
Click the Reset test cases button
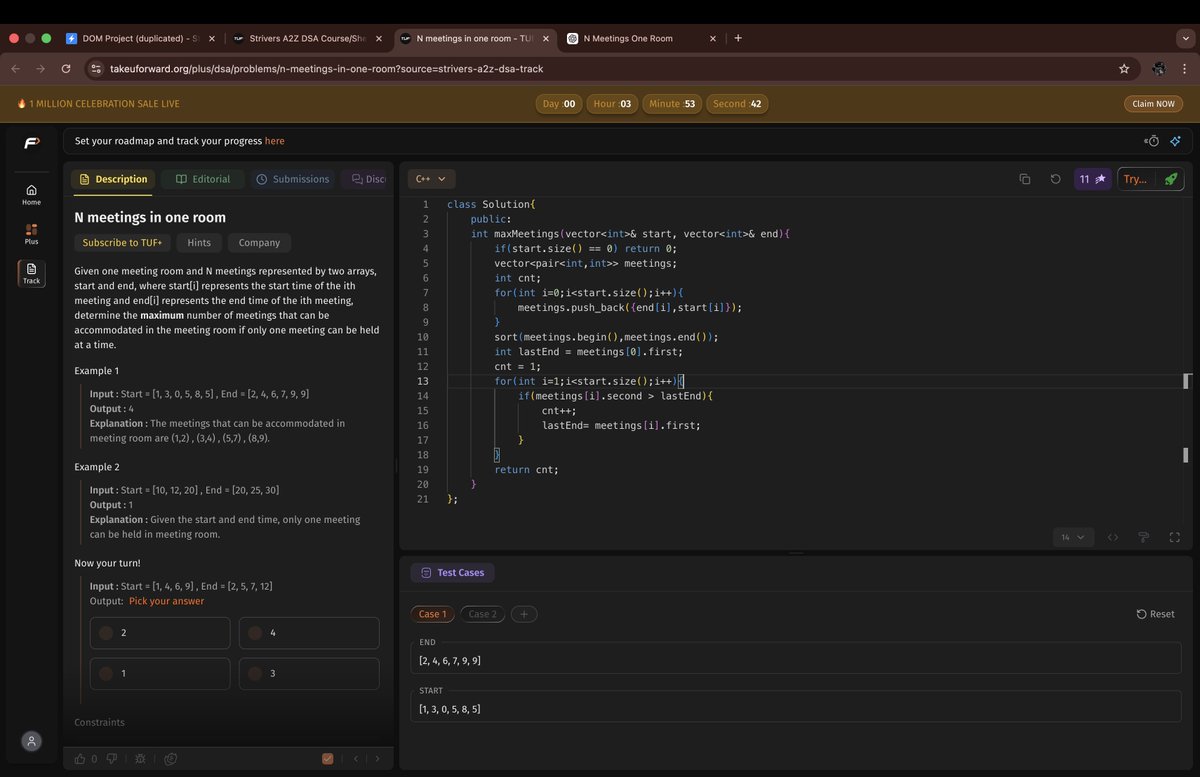[1156, 614]
